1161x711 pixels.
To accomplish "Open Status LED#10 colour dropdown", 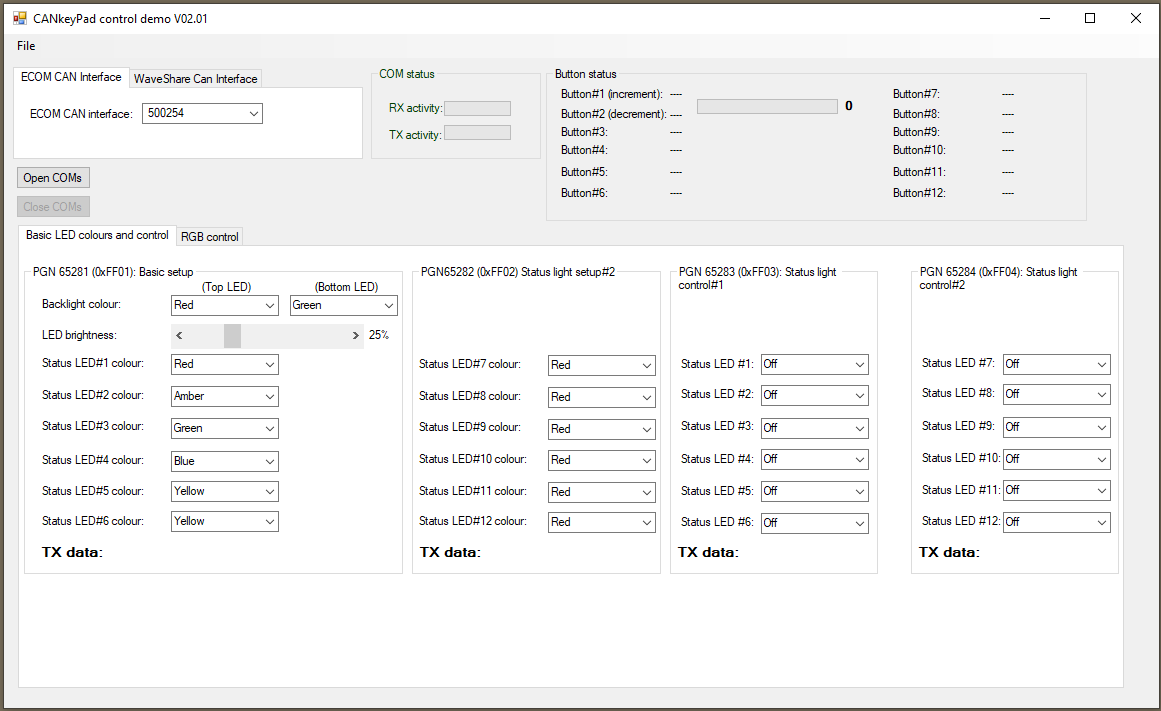I will pos(601,460).
